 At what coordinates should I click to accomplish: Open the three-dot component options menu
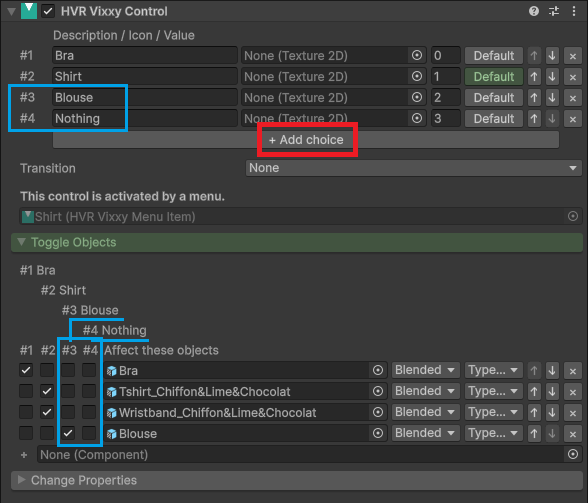[574, 11]
